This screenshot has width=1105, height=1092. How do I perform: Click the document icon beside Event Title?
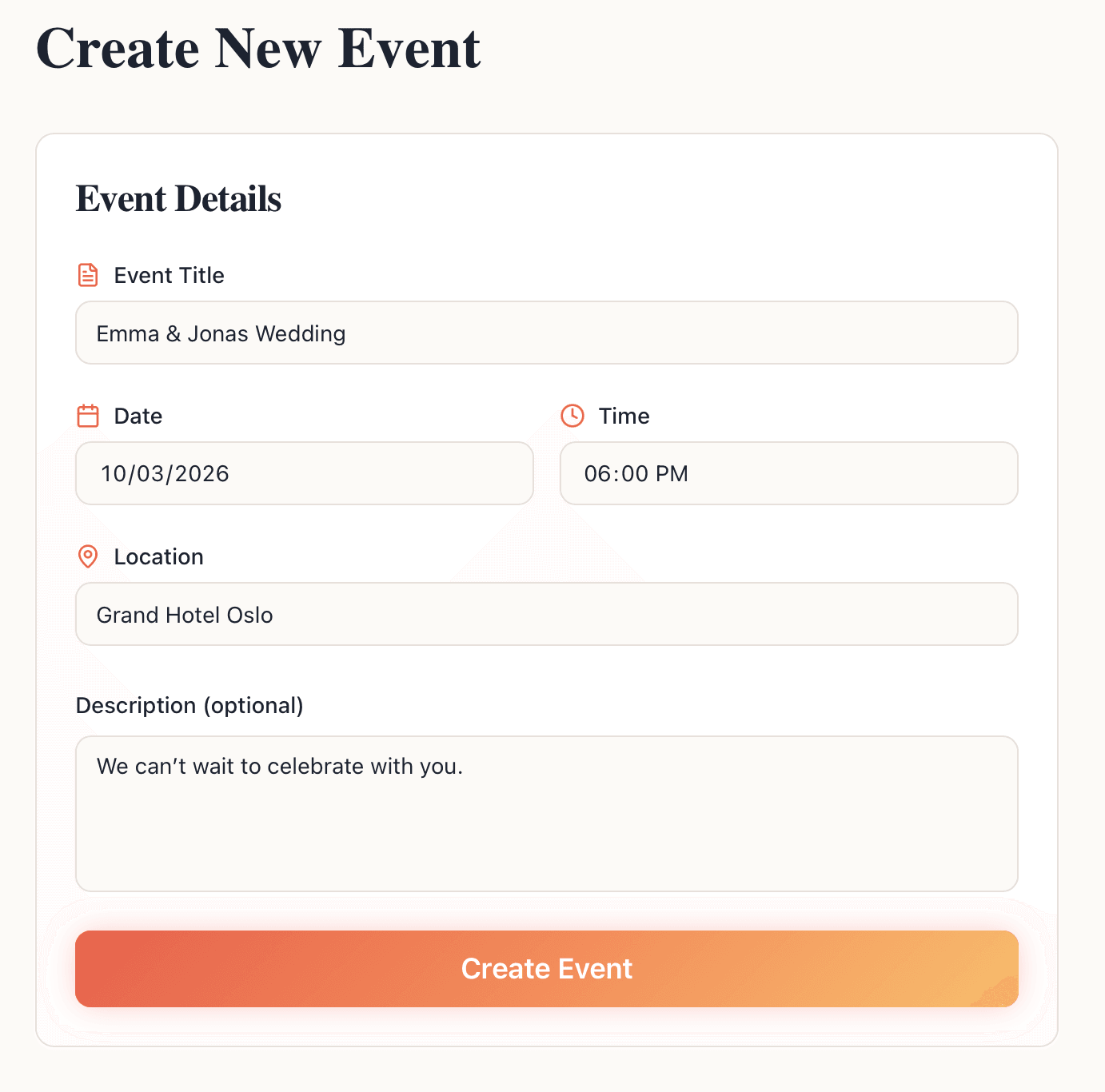[x=87, y=275]
